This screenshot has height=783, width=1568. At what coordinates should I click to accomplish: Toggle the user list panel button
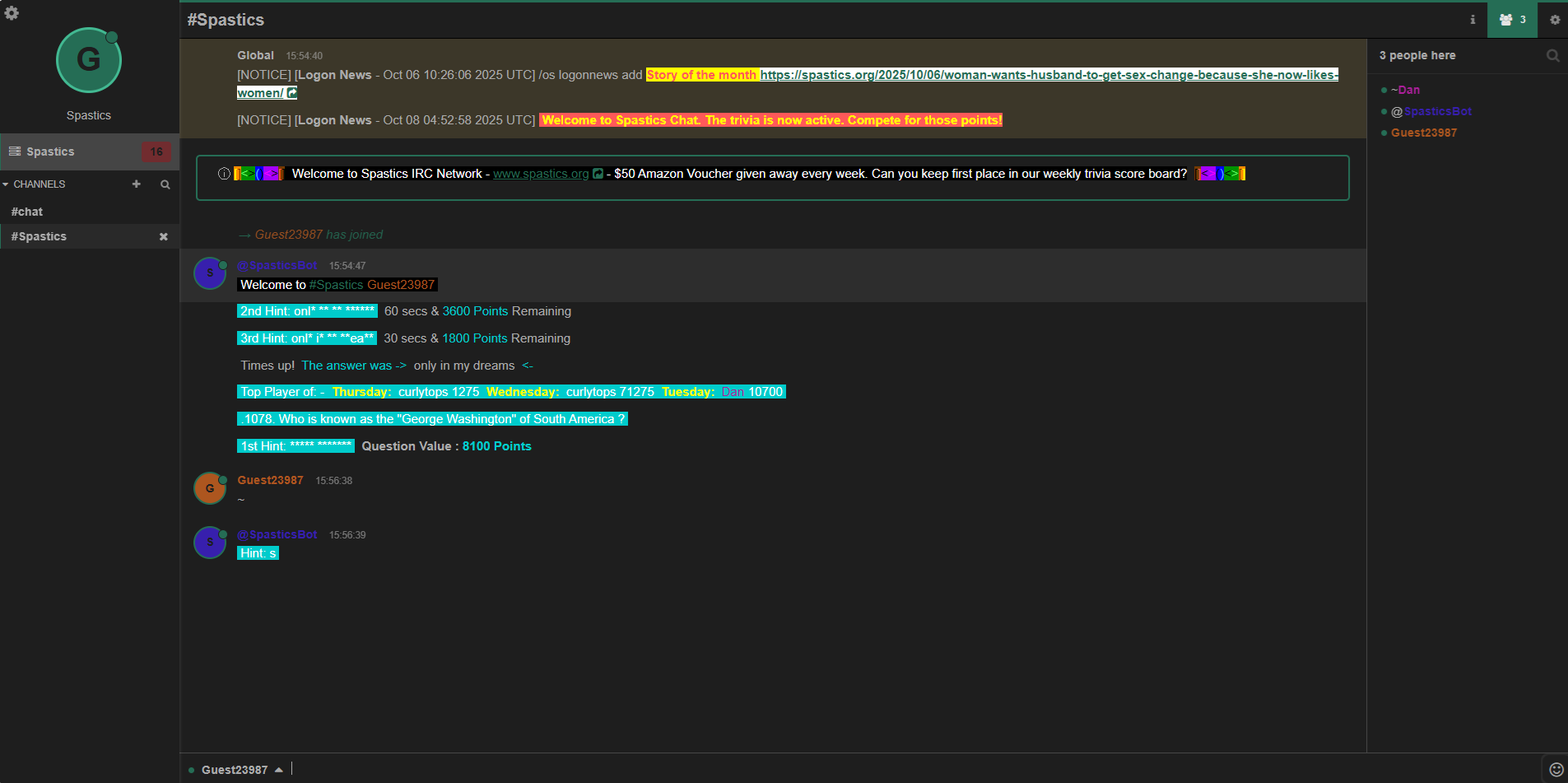(x=1512, y=20)
